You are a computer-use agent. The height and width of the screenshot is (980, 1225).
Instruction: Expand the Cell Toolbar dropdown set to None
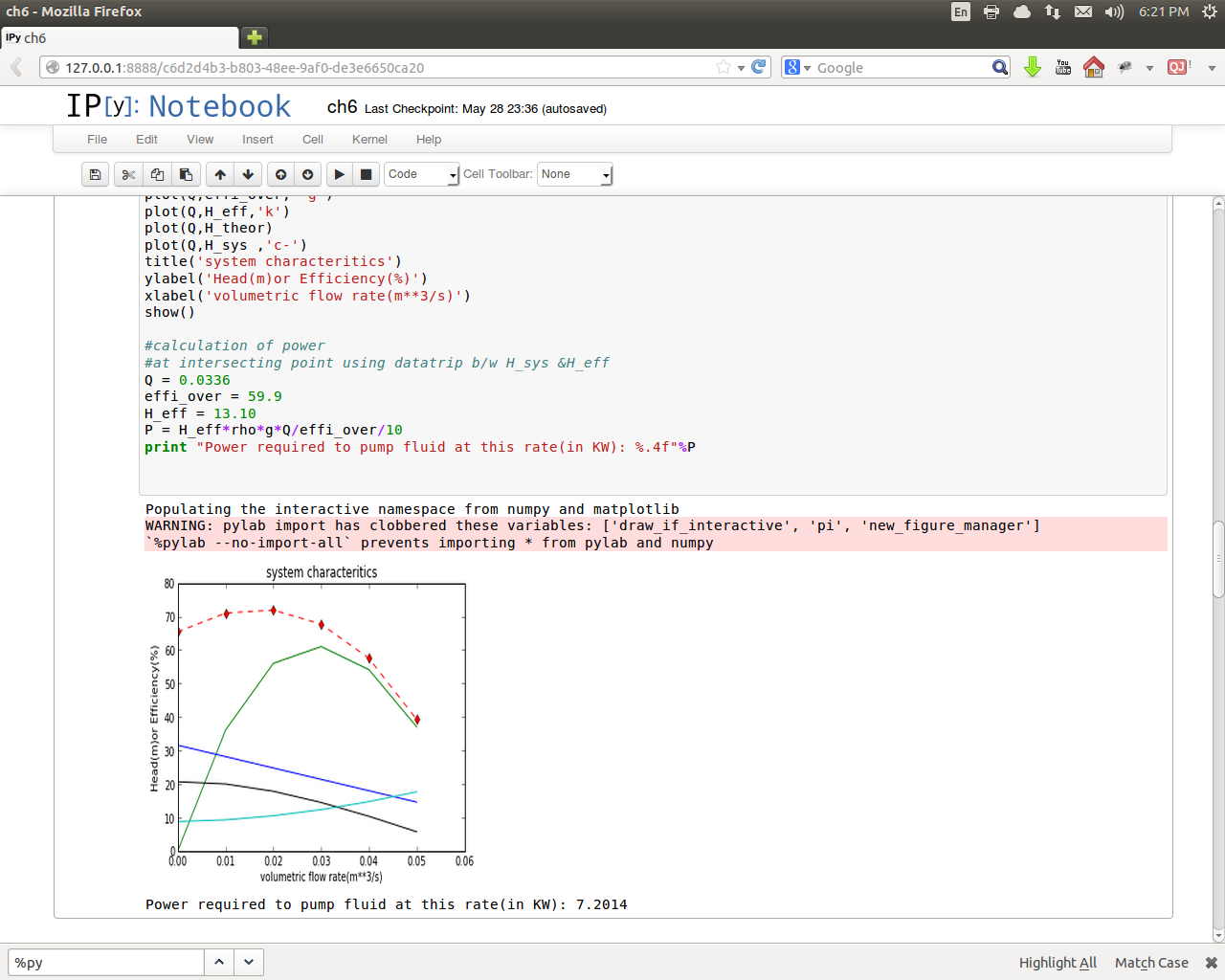[x=574, y=174]
